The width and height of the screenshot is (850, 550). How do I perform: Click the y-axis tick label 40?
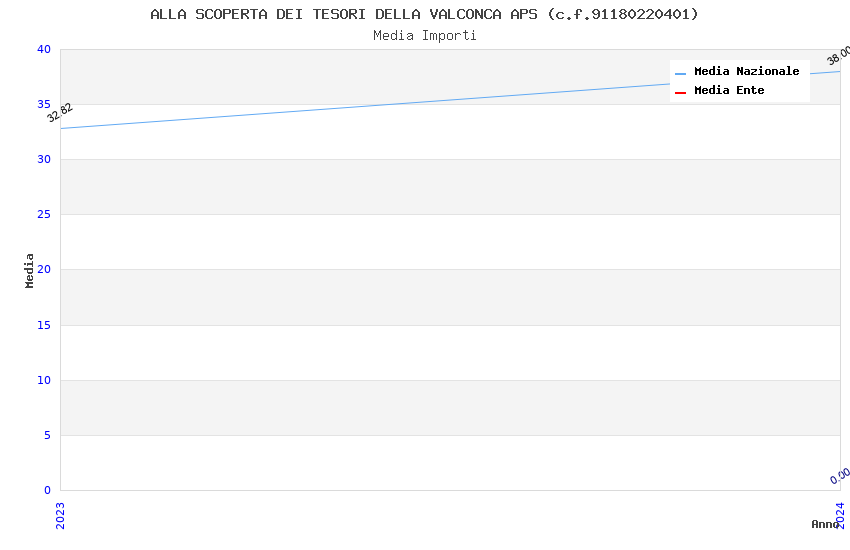[44, 49]
